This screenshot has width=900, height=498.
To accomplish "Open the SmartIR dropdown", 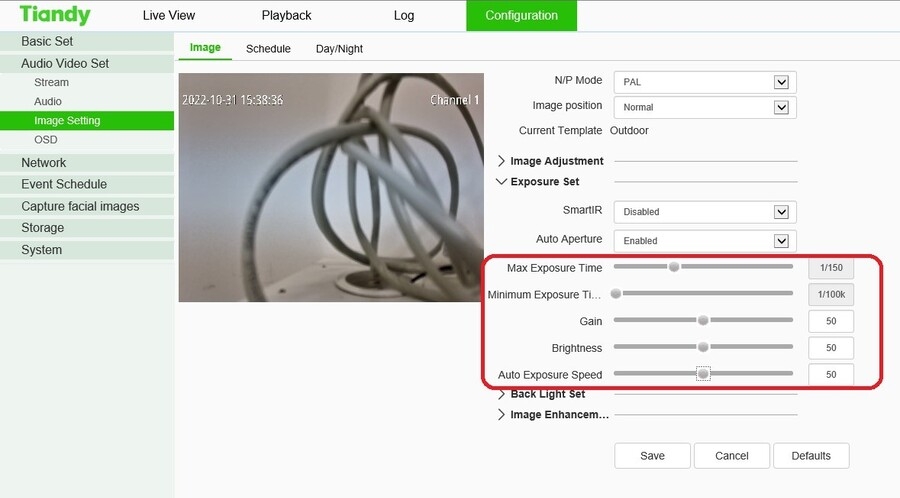I will click(x=705, y=212).
